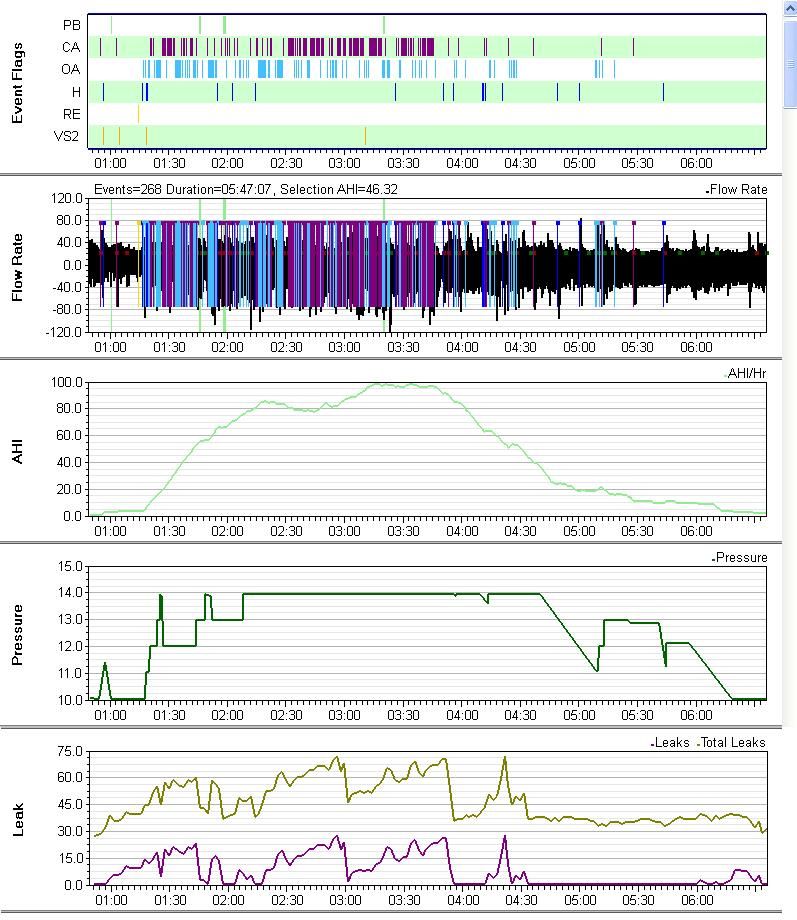Click the purple Leaks legend entry
The image size is (797, 920).
click(x=670, y=742)
